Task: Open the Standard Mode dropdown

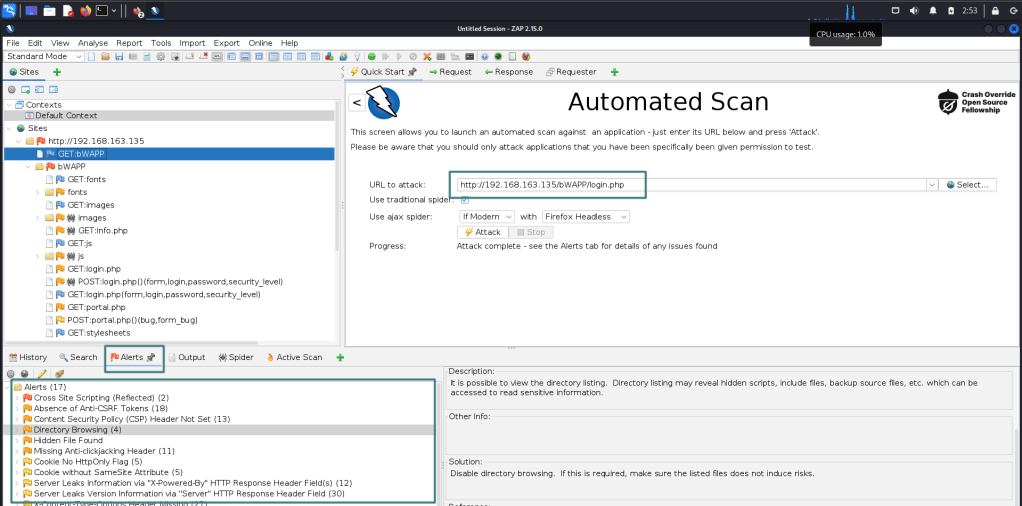Action: coord(44,57)
